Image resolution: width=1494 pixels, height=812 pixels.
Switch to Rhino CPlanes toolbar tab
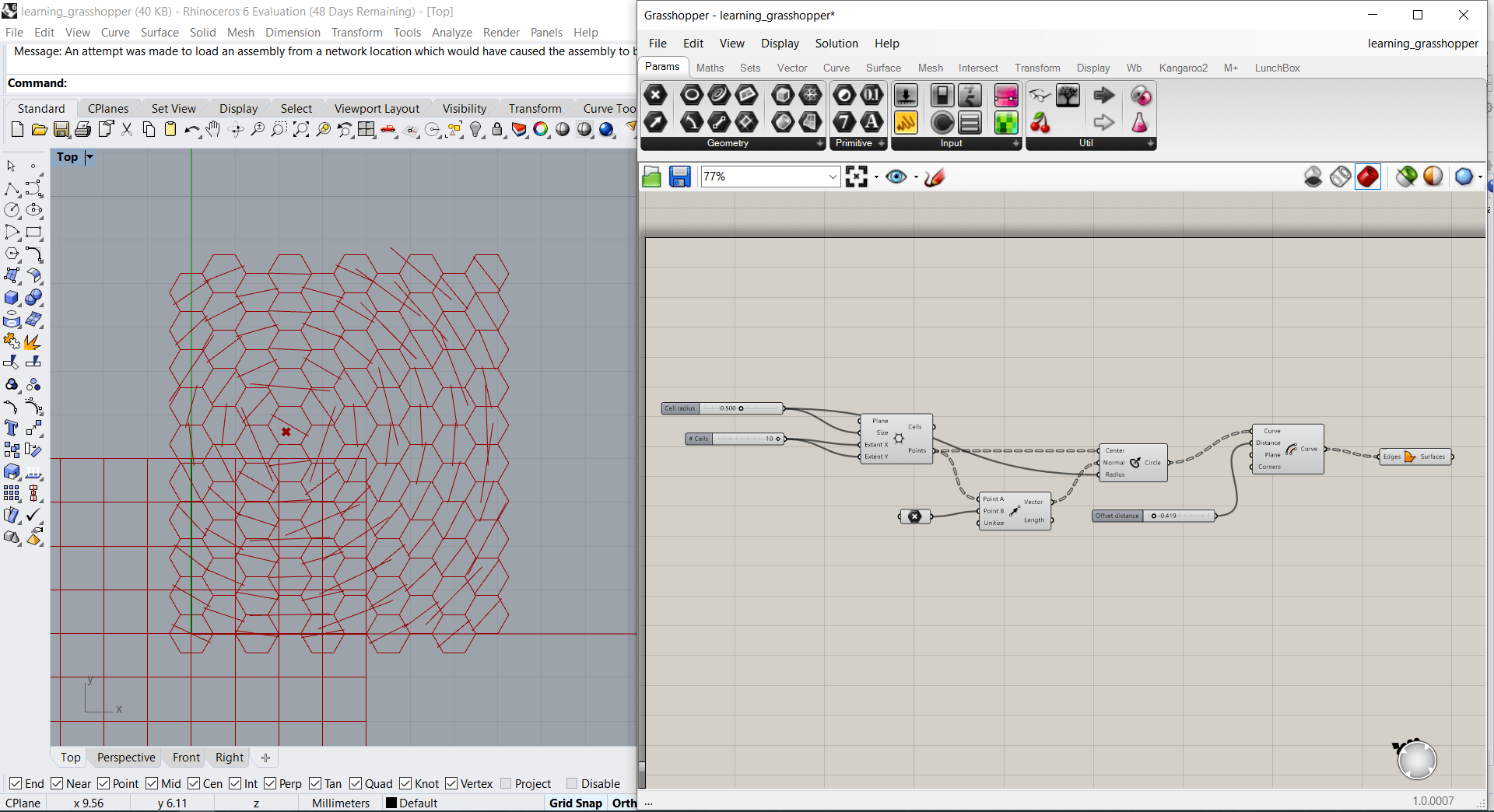point(108,108)
